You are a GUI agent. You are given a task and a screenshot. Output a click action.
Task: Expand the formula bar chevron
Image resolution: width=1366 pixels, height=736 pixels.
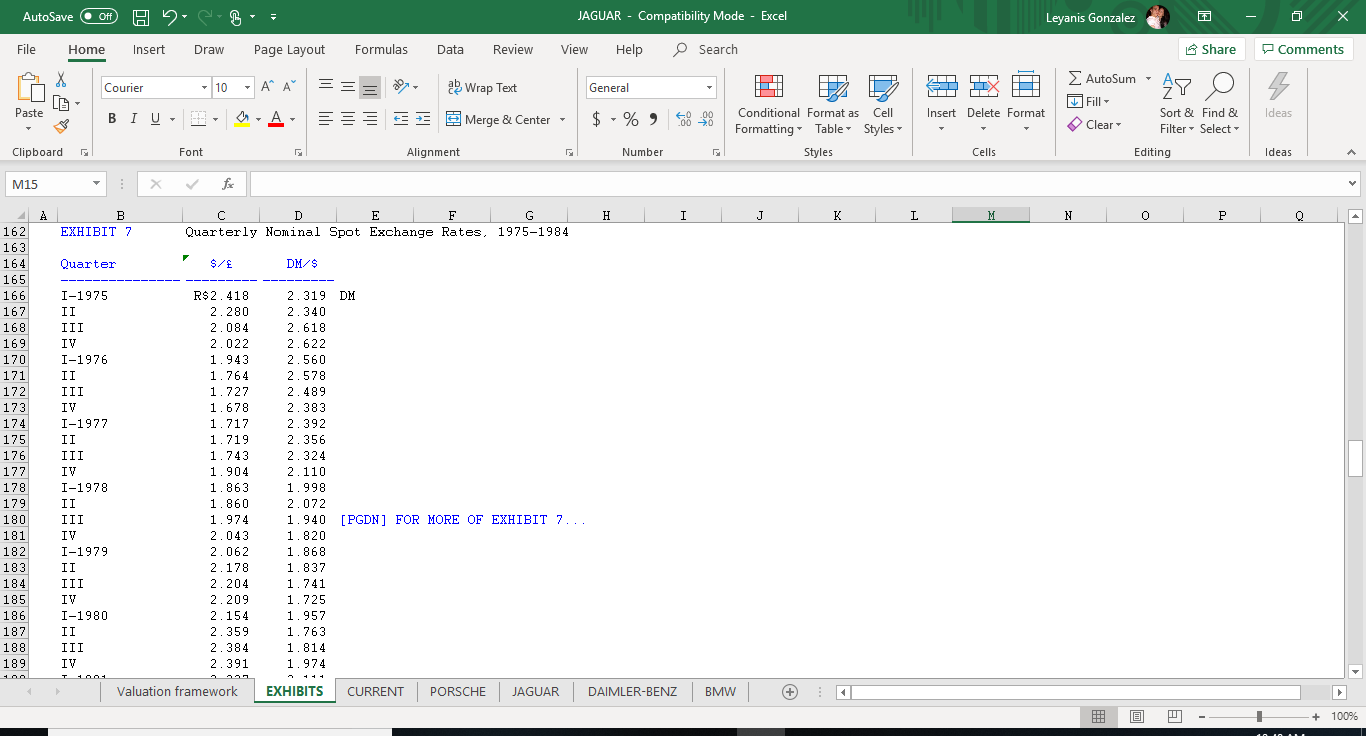pyautogui.click(x=1353, y=184)
